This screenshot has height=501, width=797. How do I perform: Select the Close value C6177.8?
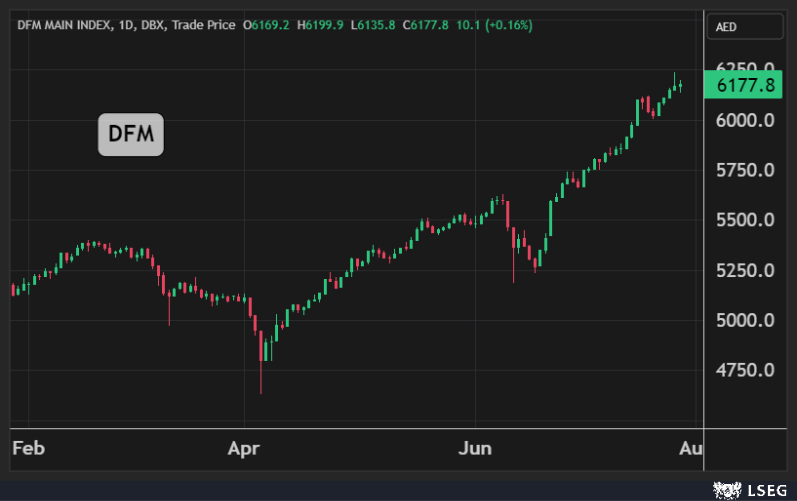(x=426, y=23)
